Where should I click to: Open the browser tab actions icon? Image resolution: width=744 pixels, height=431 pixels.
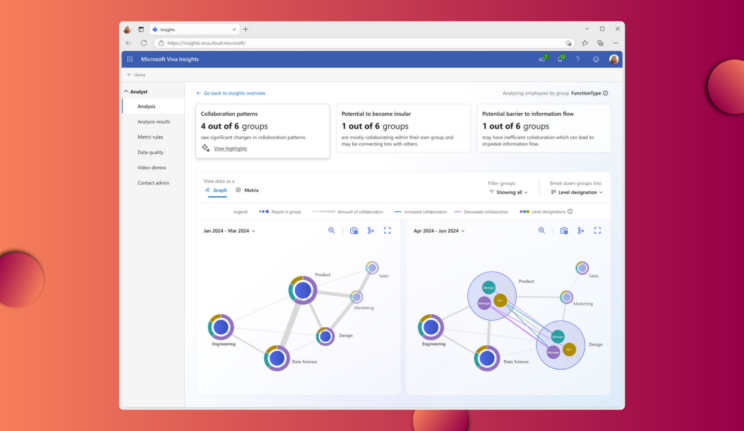point(141,29)
